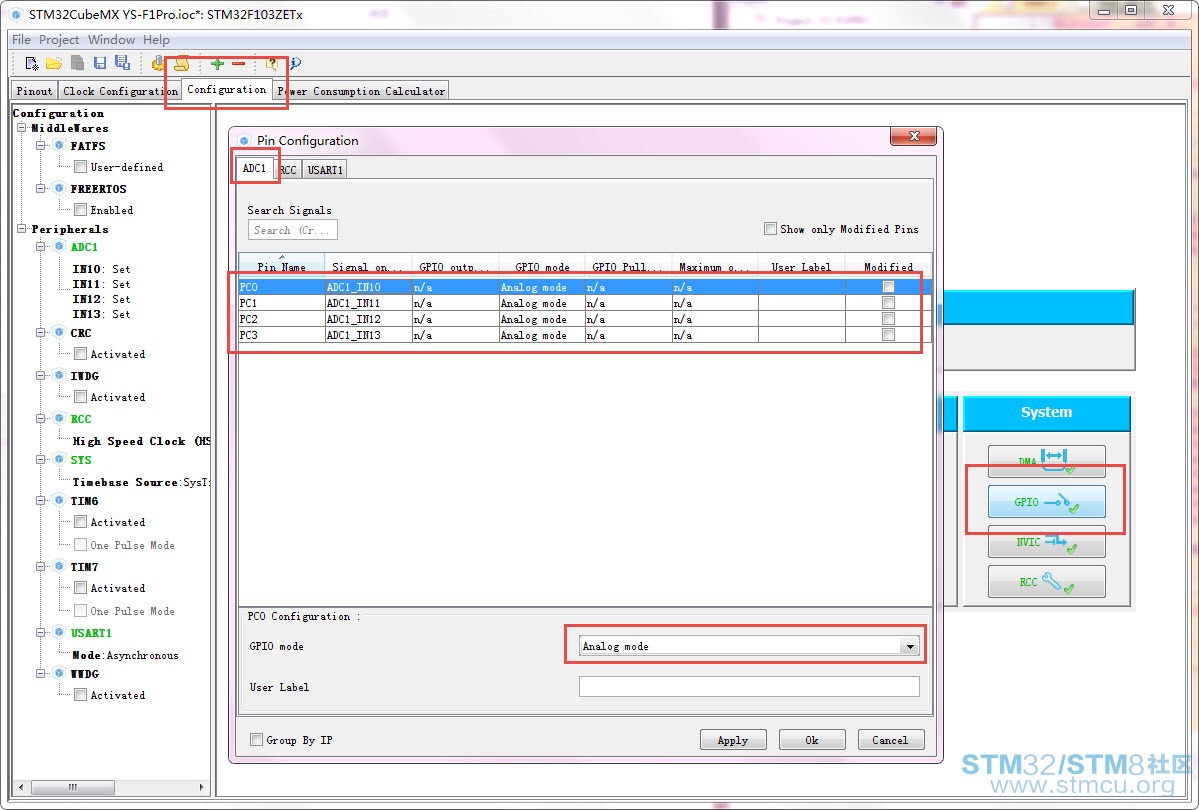Click the red minus toolbar icon

click(239, 63)
